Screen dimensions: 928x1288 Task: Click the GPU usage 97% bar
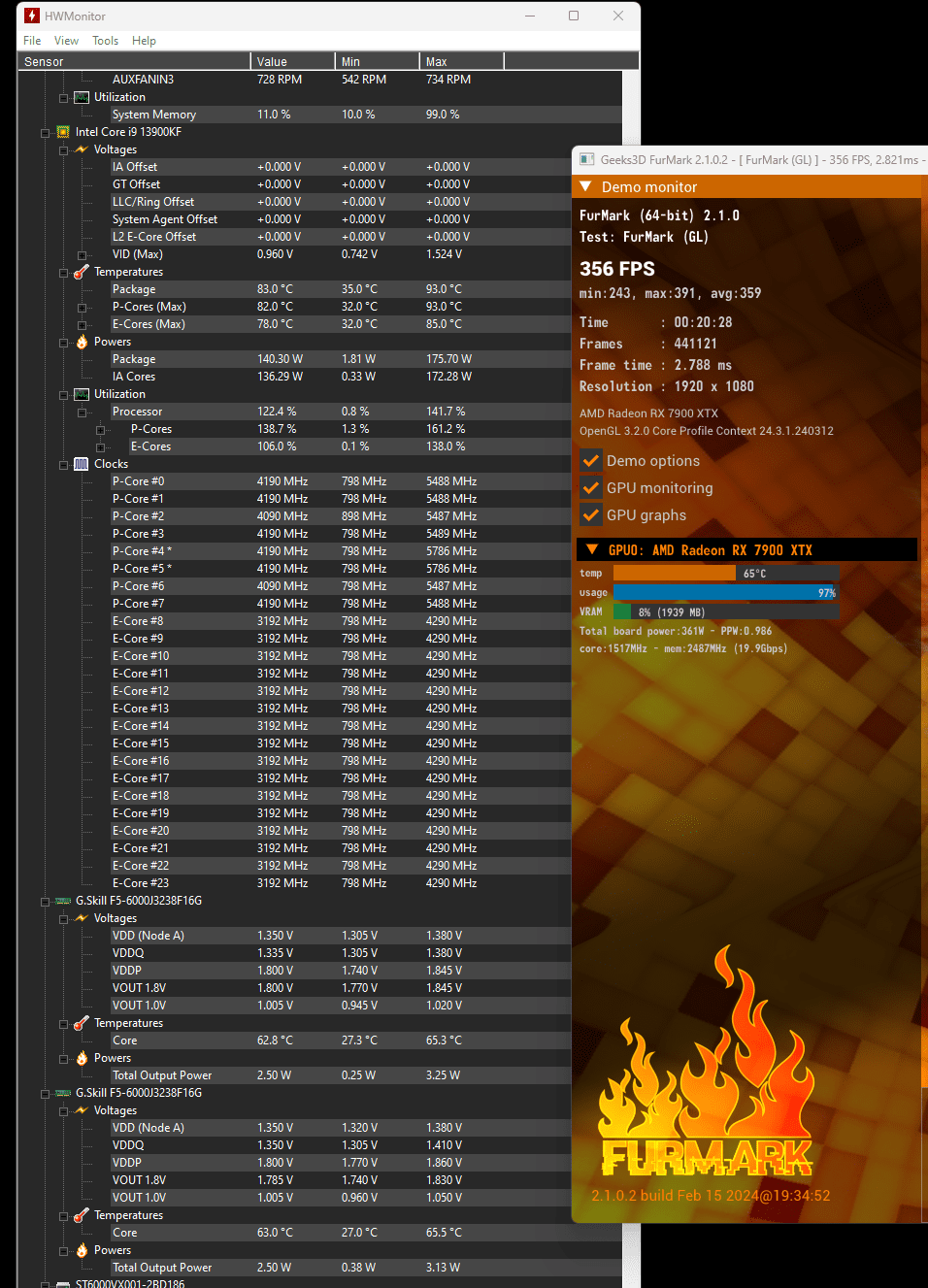(726, 592)
